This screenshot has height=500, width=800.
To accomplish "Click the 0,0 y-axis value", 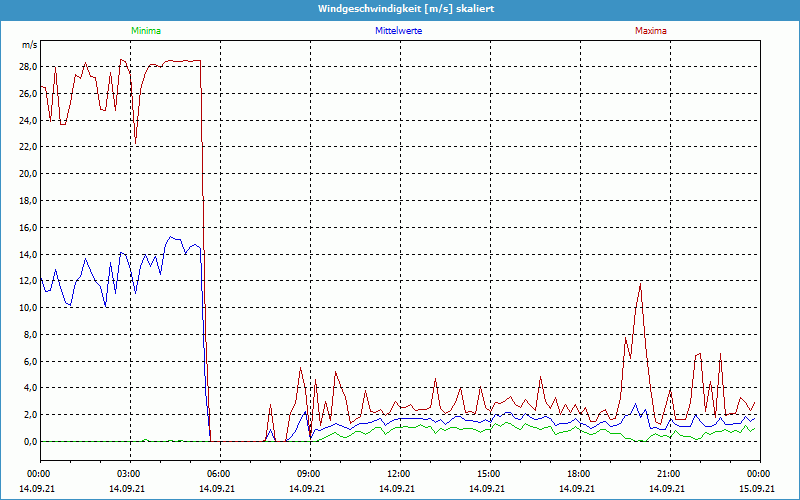I will (x=30, y=441).
